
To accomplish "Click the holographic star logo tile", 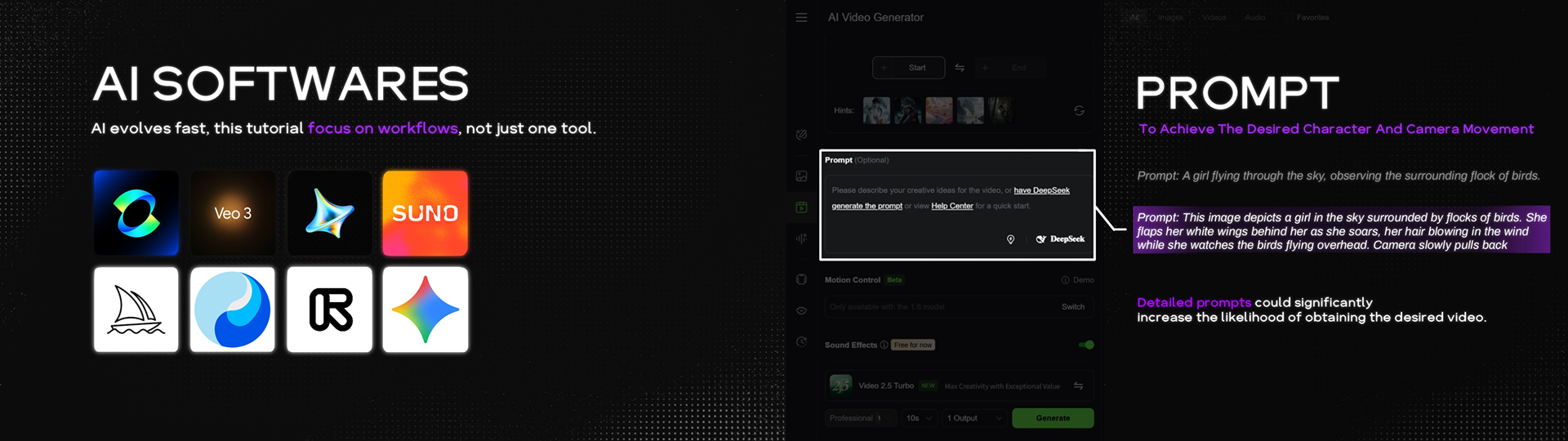I will (329, 213).
